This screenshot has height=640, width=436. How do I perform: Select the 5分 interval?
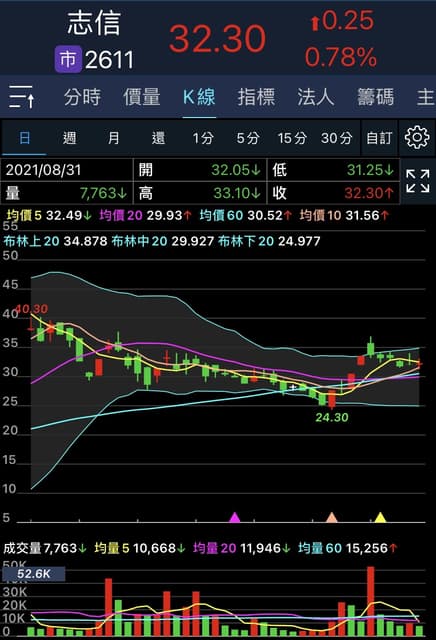pyautogui.click(x=248, y=138)
